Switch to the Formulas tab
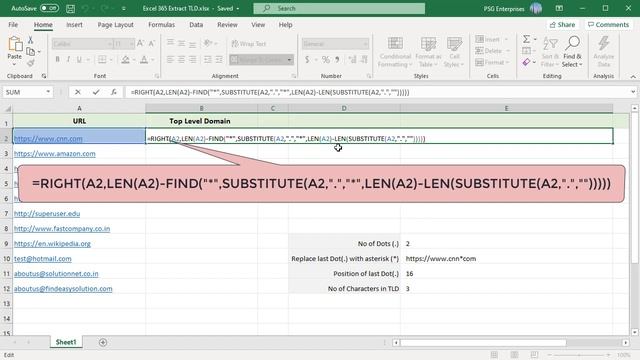Image resolution: width=640 pixels, height=360 pixels. pos(161,25)
